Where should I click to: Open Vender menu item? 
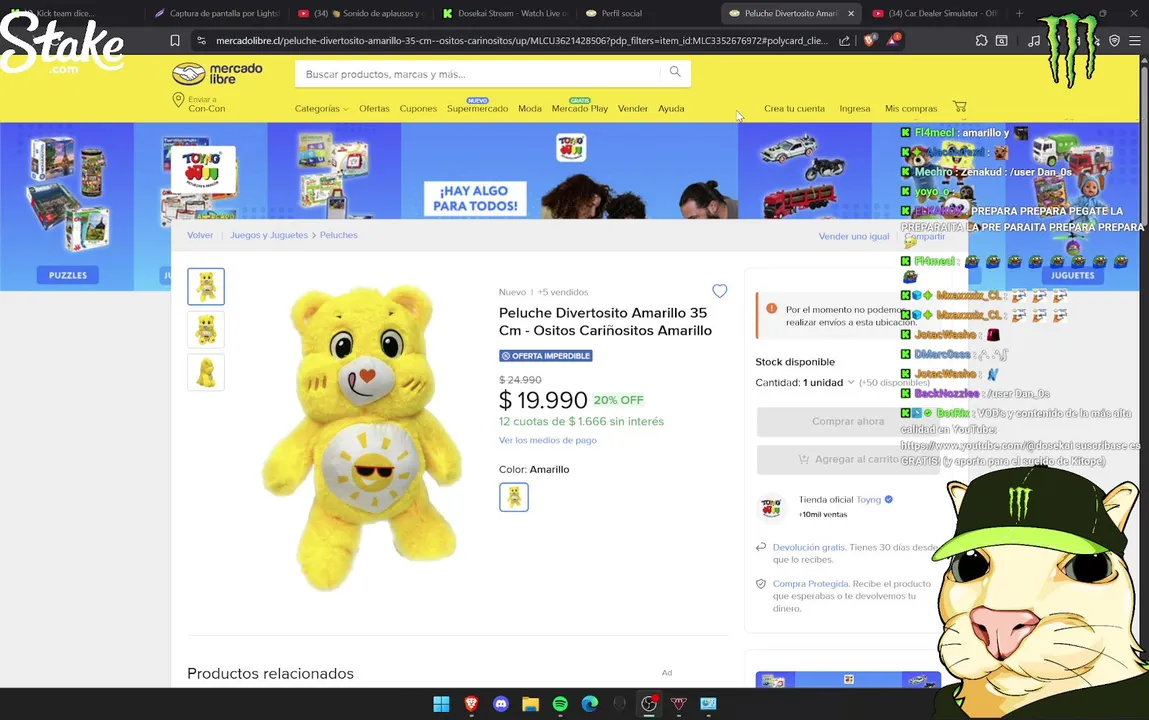coord(632,108)
